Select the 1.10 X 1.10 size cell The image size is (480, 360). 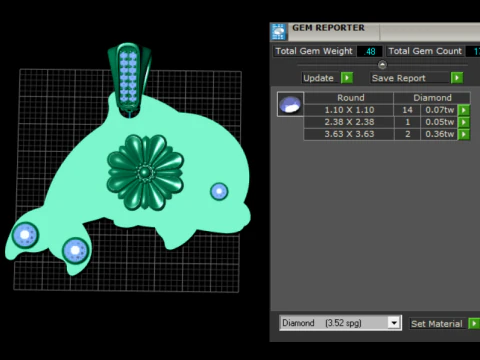coord(349,110)
